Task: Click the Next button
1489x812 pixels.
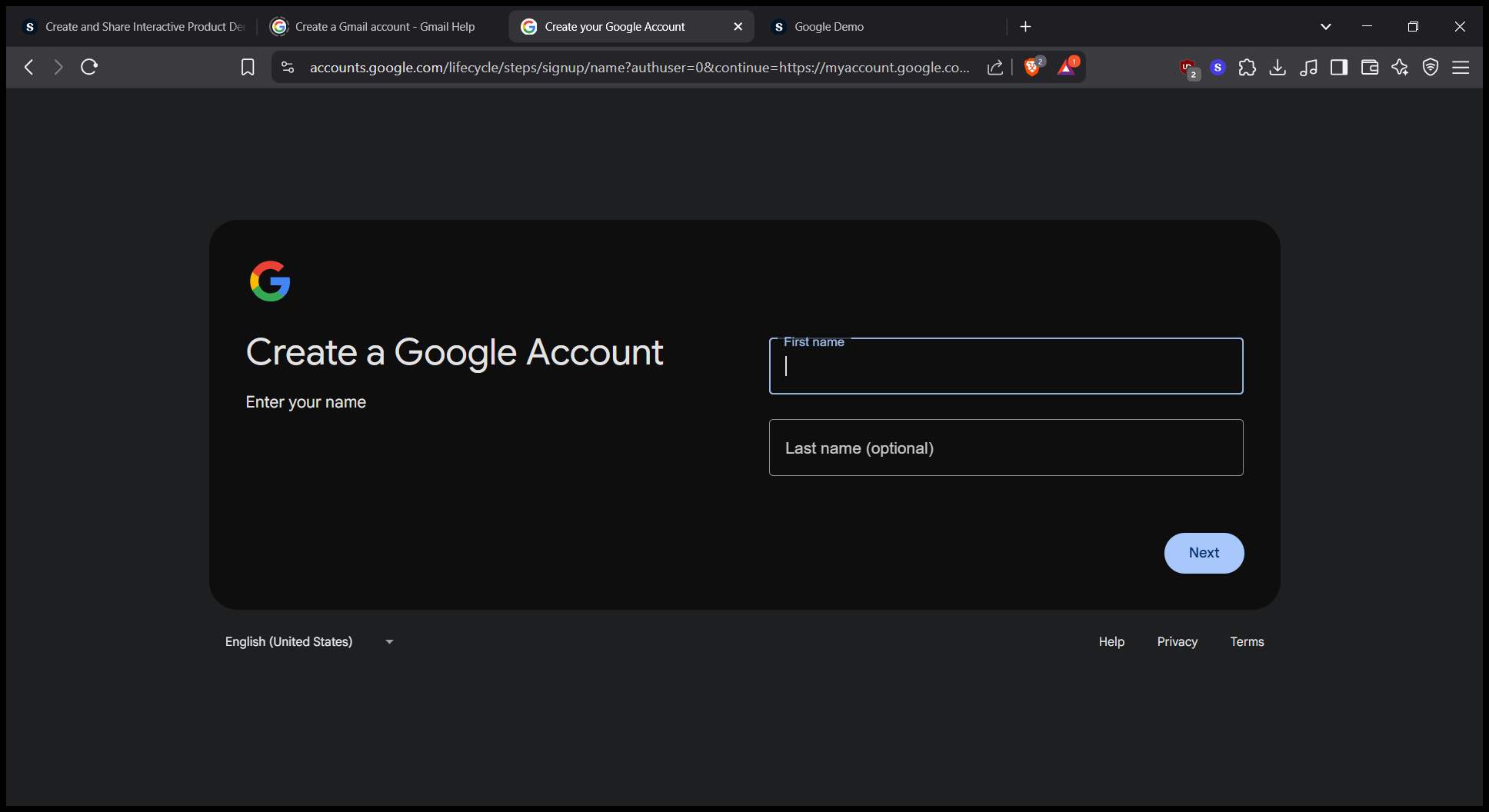Action: [1204, 553]
